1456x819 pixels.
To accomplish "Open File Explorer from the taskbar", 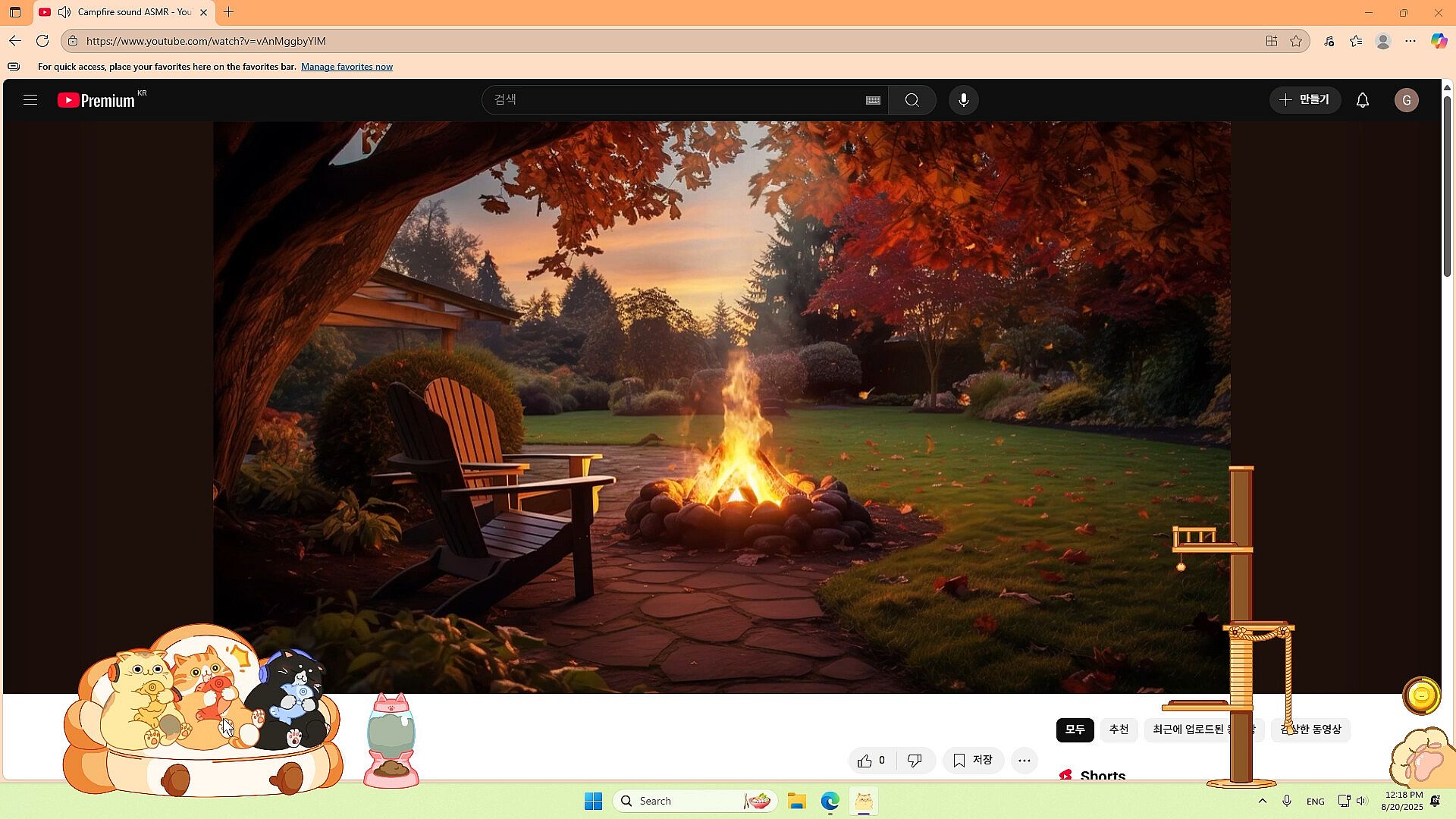I will pyautogui.click(x=796, y=801).
